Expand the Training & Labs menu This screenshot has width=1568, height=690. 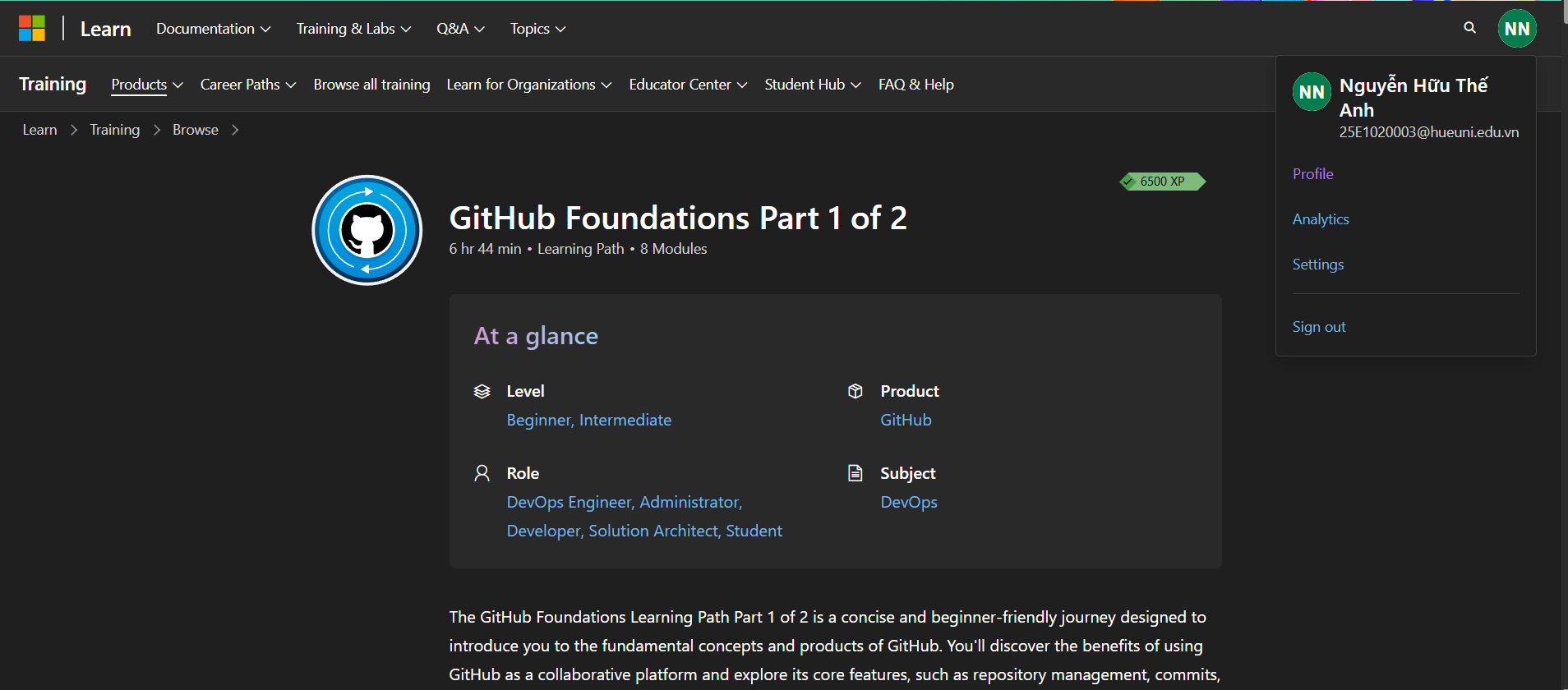(353, 29)
